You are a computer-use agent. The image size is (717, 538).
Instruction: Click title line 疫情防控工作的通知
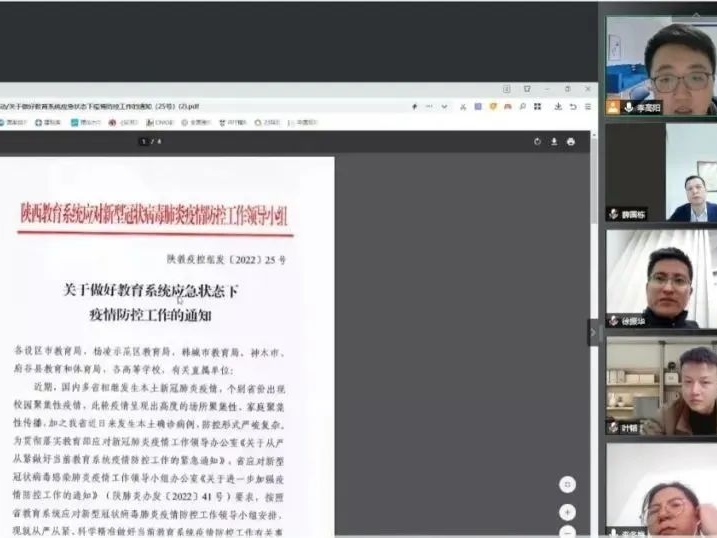coord(150,315)
